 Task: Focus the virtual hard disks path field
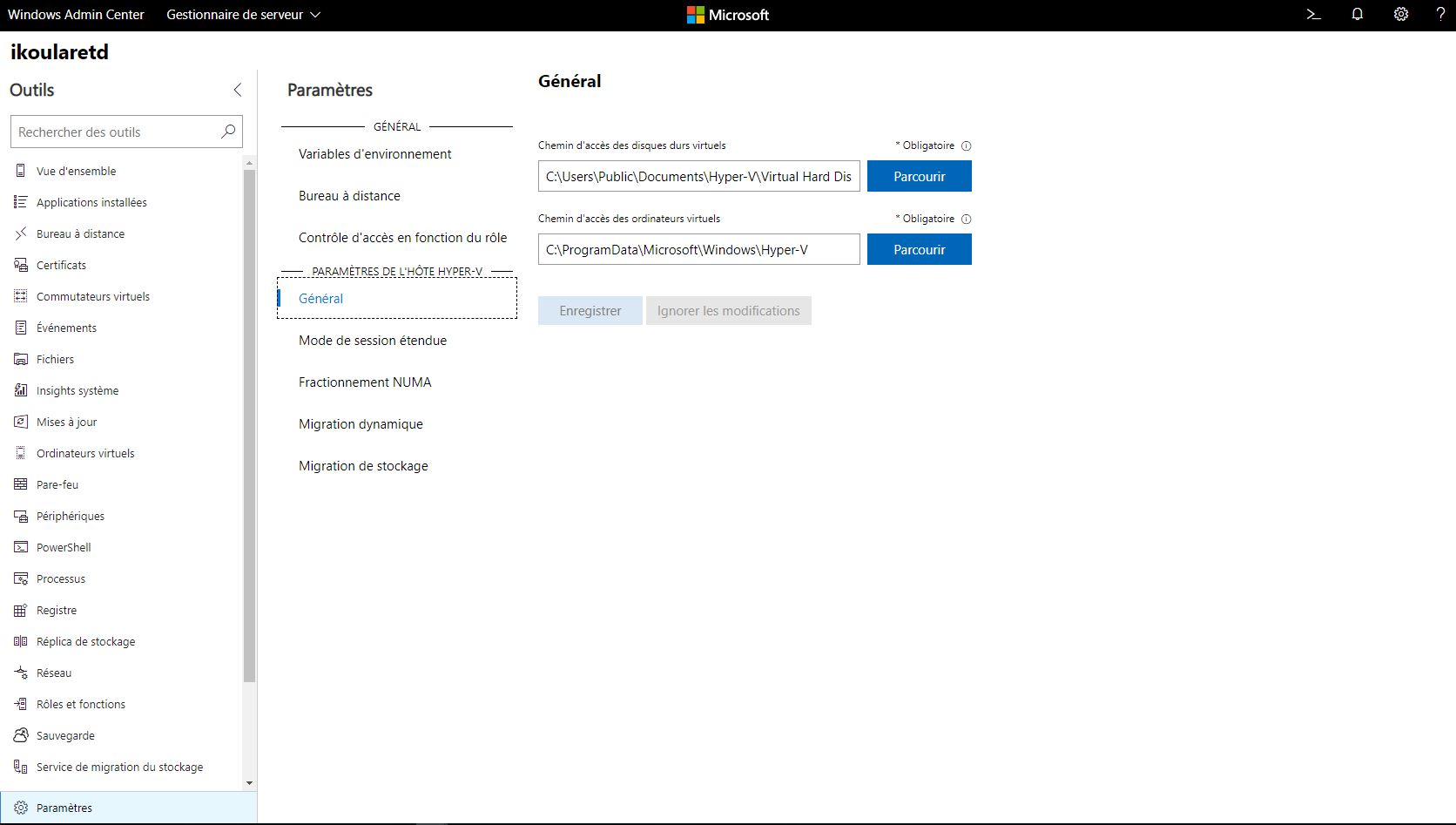coord(699,176)
